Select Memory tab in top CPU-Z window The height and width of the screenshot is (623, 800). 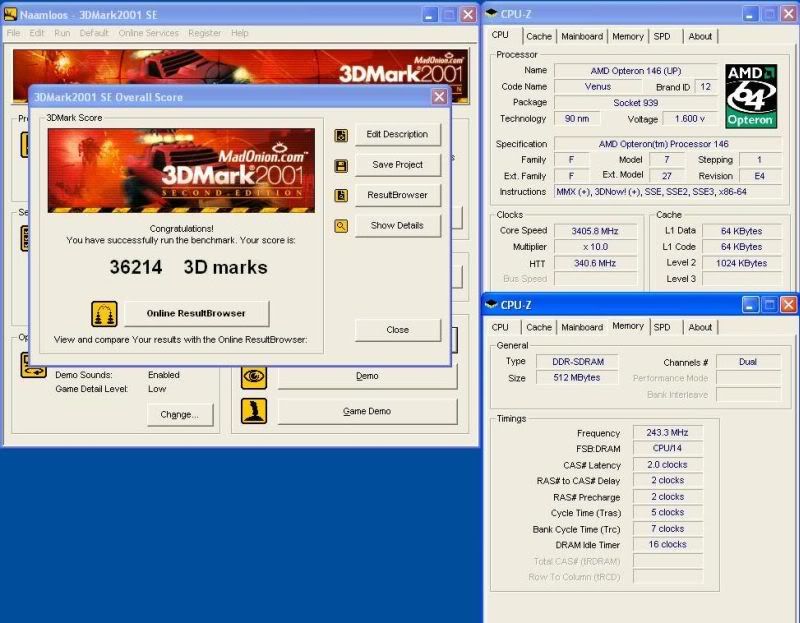[628, 36]
